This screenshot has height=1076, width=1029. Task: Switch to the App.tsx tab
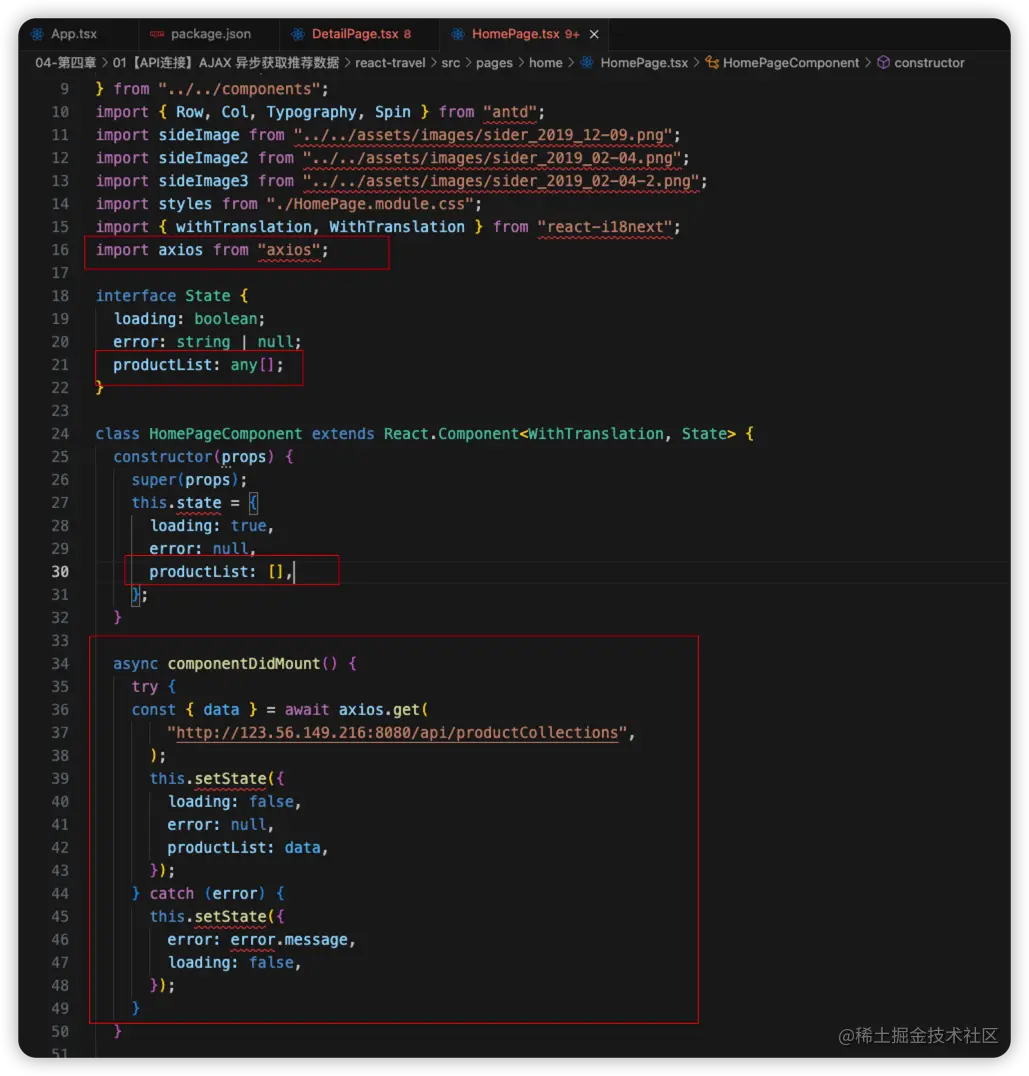tap(74, 34)
